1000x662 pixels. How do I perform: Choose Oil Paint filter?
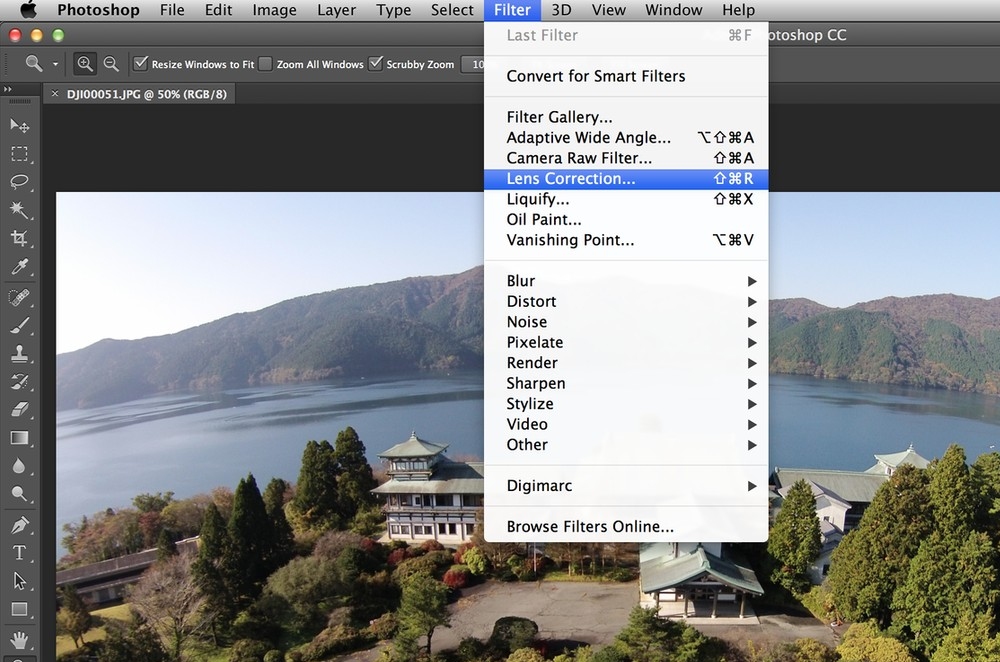pyautogui.click(x=626, y=219)
